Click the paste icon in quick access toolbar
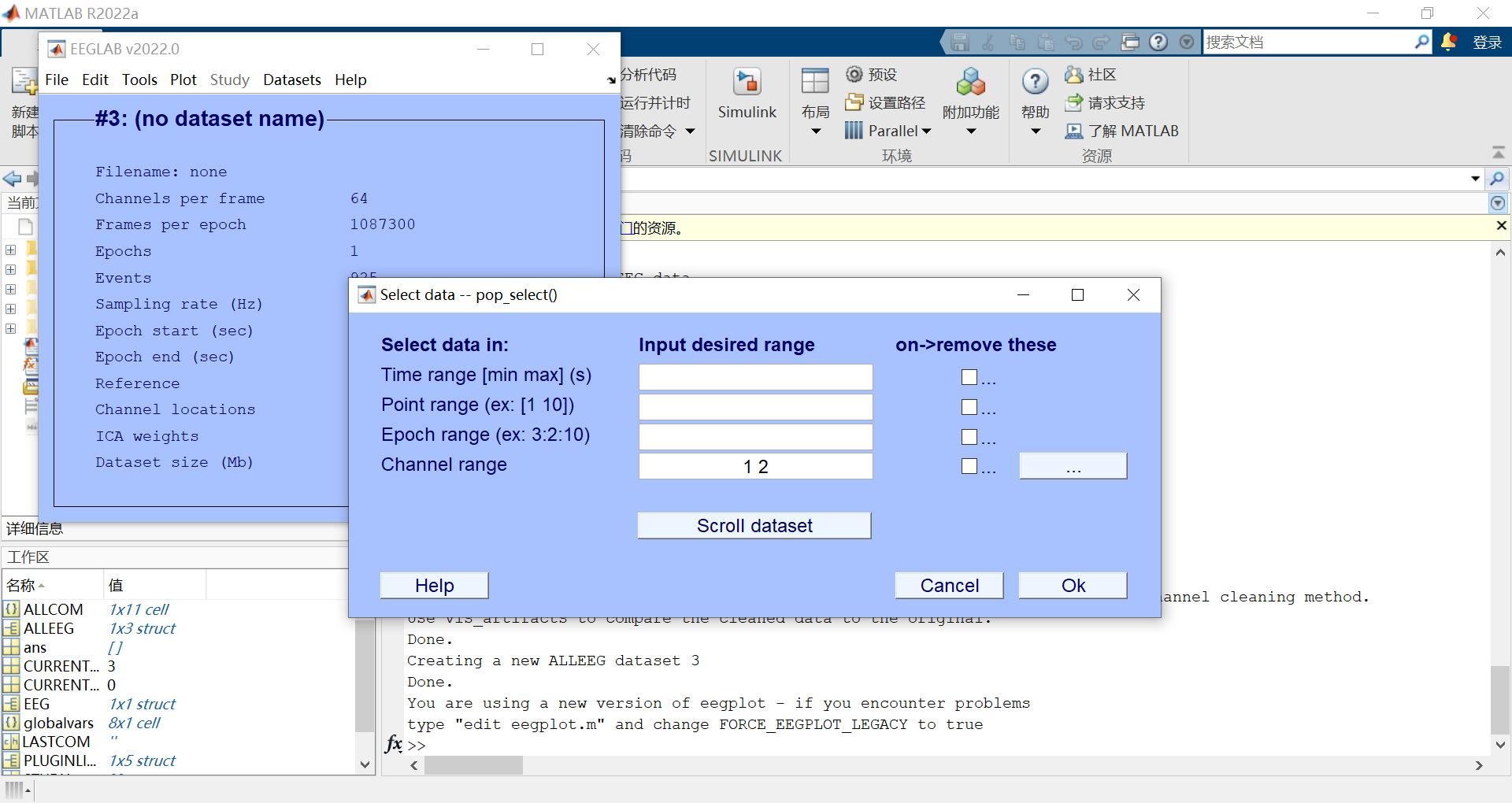This screenshot has width=1512, height=803. (x=1045, y=42)
